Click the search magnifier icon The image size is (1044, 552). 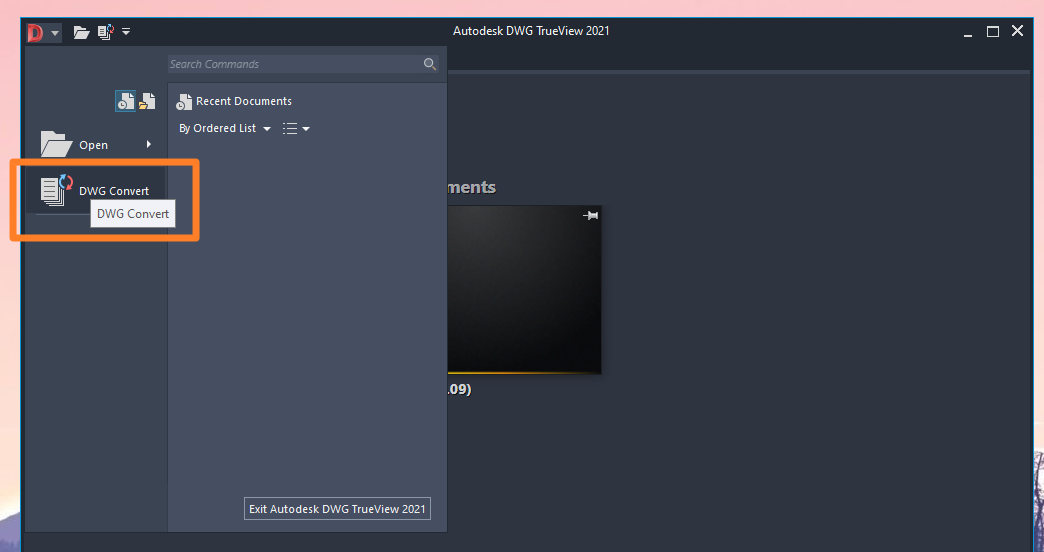pos(430,64)
